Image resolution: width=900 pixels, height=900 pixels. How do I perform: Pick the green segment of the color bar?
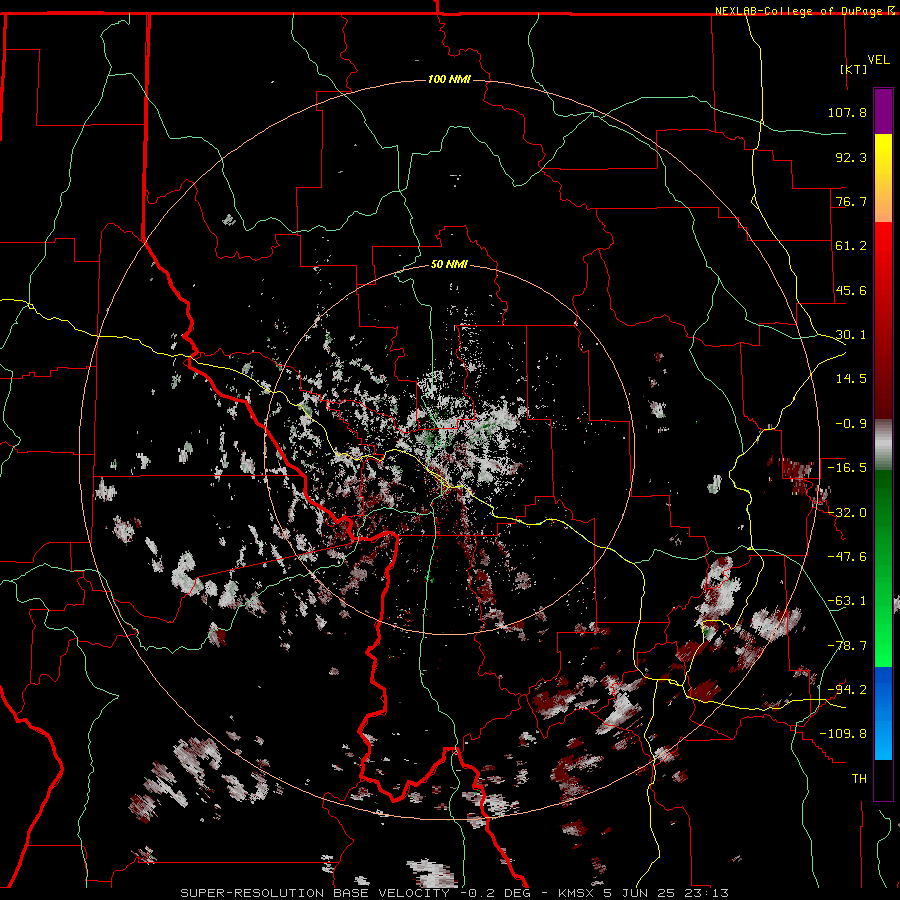[x=883, y=568]
